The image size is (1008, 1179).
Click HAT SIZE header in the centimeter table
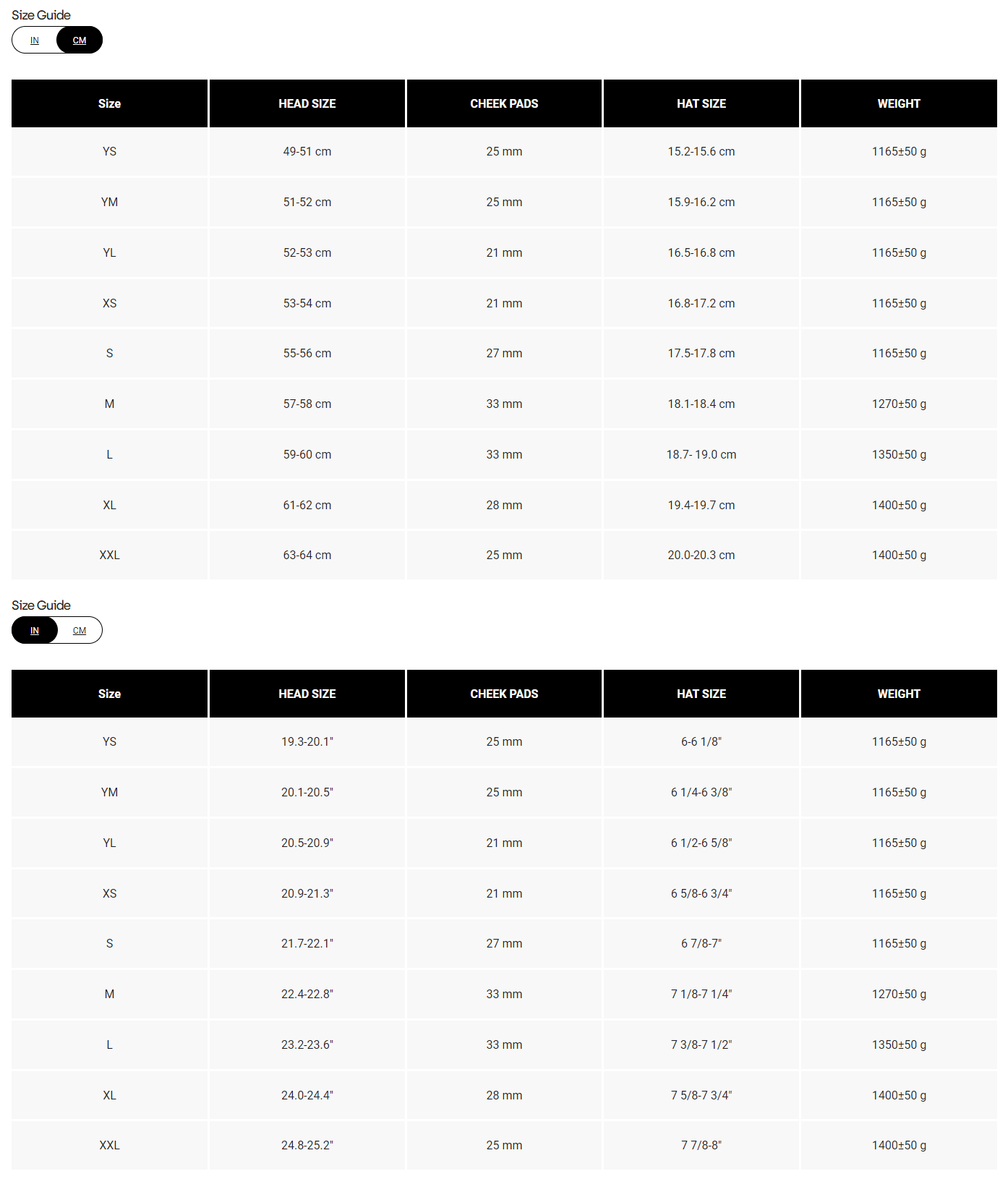point(701,103)
